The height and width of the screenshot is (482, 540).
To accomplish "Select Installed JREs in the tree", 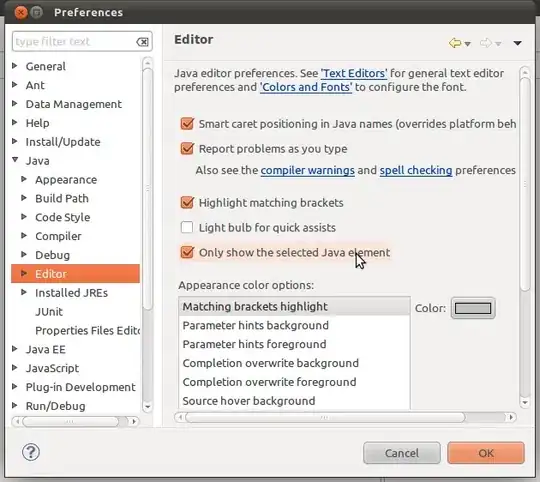I will pyautogui.click(x=71, y=293).
